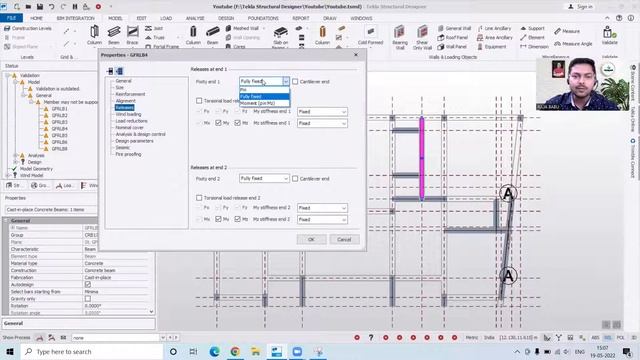Click the Construction Levels tool
The image size is (640, 360).
[28, 28]
